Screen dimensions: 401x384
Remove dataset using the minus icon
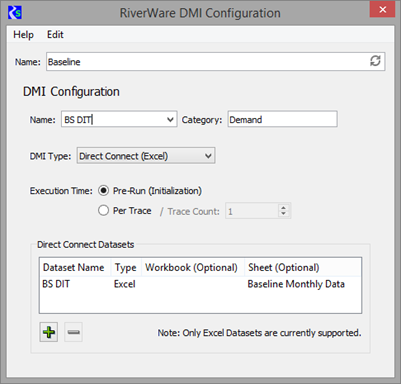[73, 332]
